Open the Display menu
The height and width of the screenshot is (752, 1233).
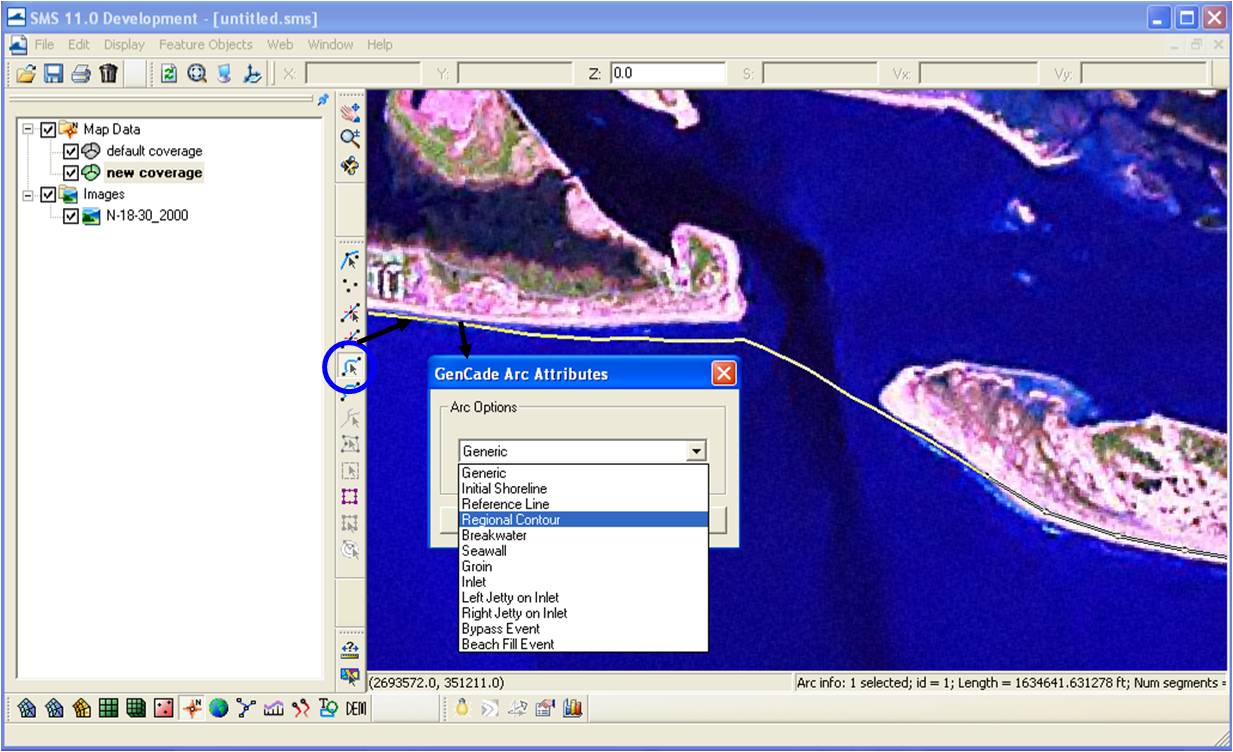[124, 44]
